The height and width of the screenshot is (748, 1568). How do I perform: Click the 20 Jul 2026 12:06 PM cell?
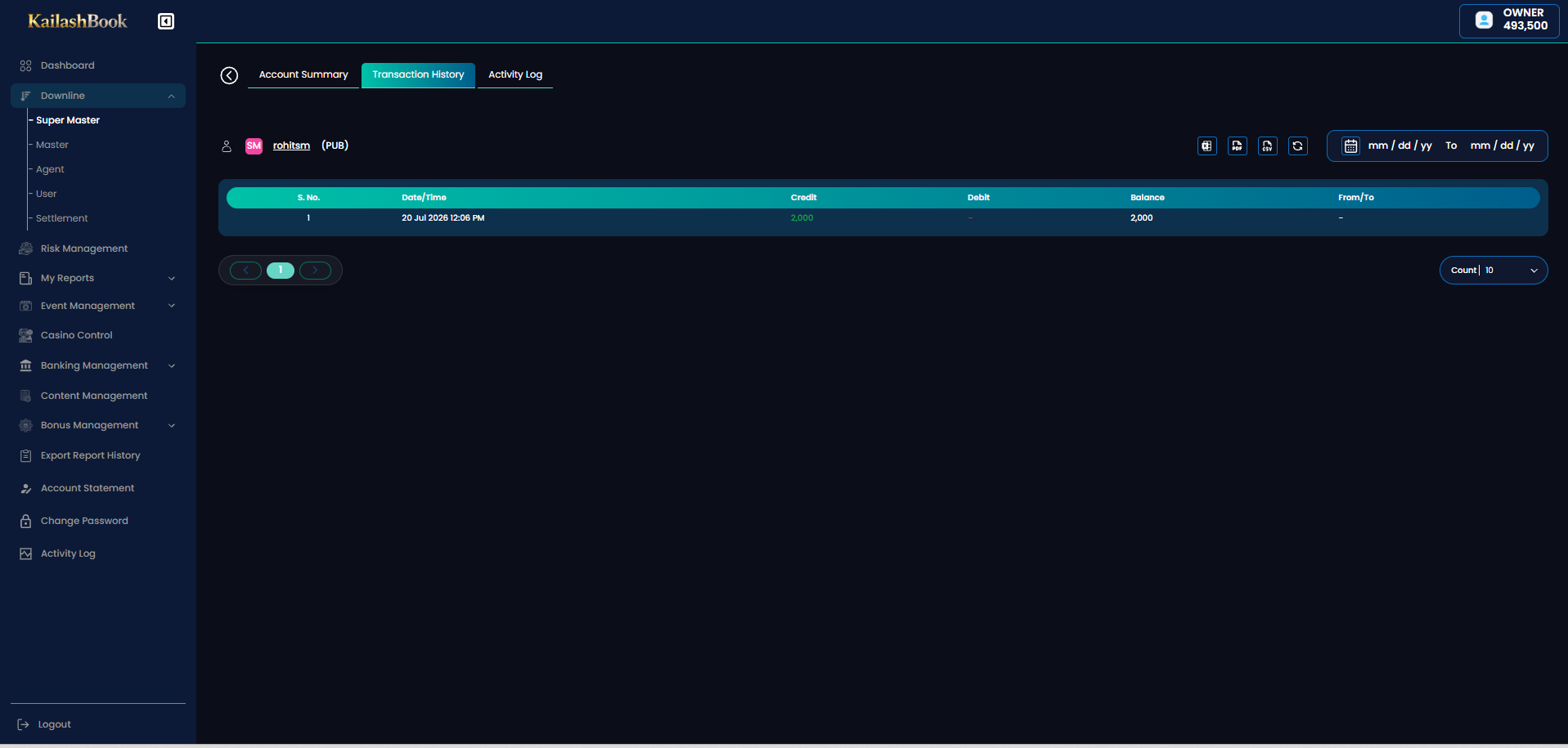pos(443,218)
